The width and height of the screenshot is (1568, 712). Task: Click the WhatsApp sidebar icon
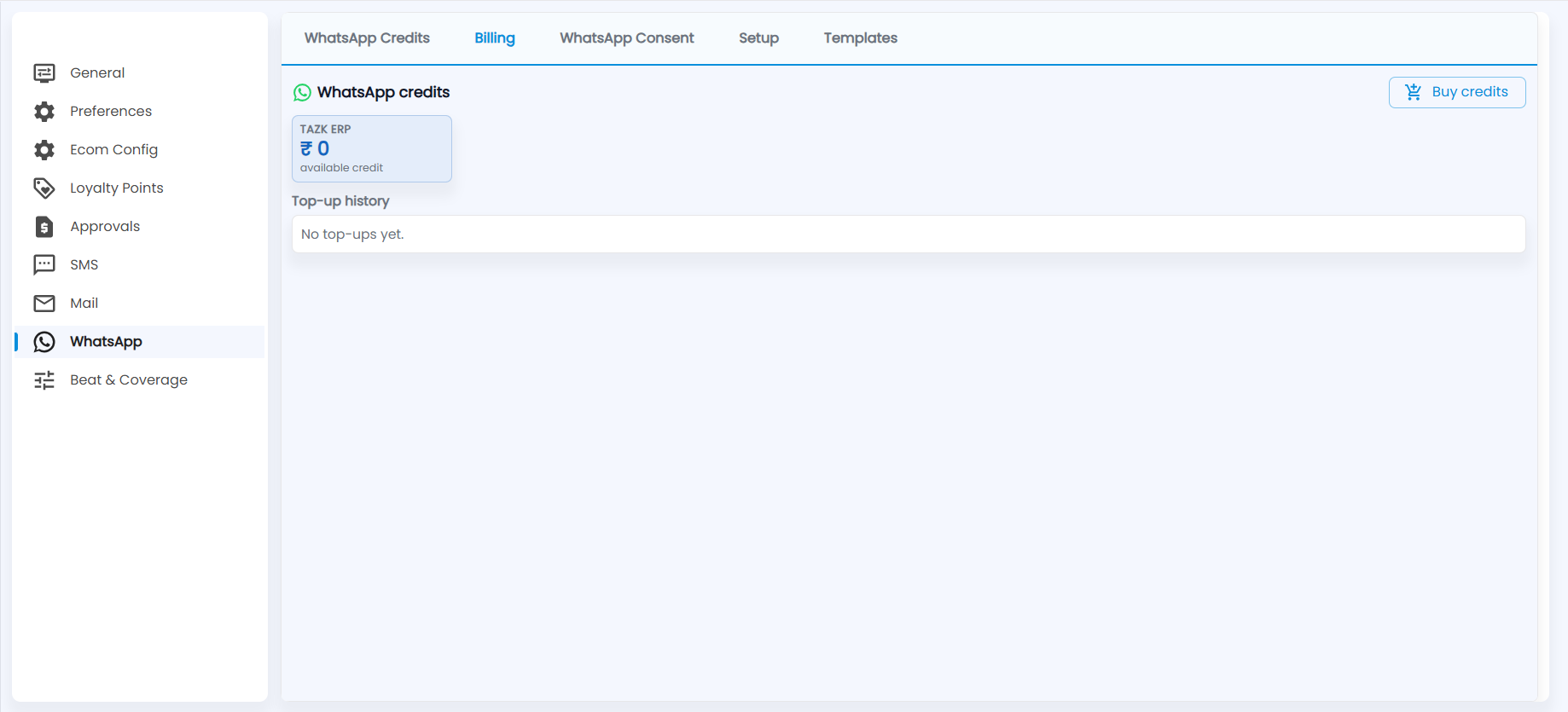tap(44, 342)
